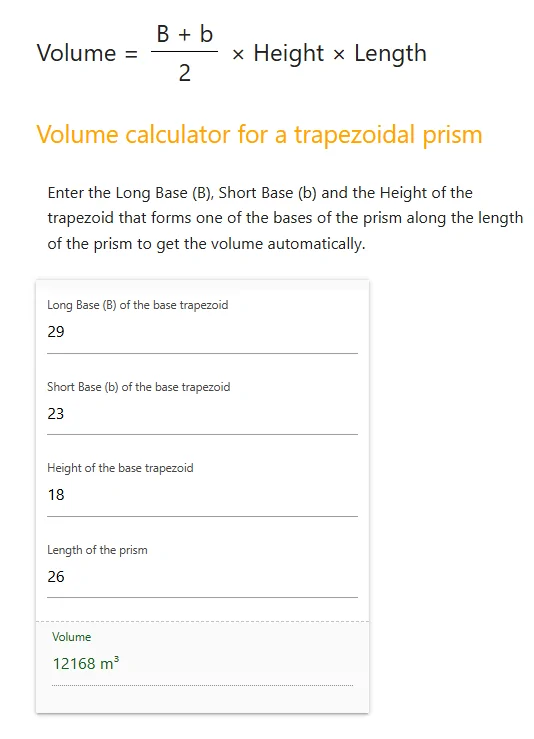Click the "Height of the base trapezoid" label
This screenshot has width=534, height=739.
pyautogui.click(x=120, y=468)
